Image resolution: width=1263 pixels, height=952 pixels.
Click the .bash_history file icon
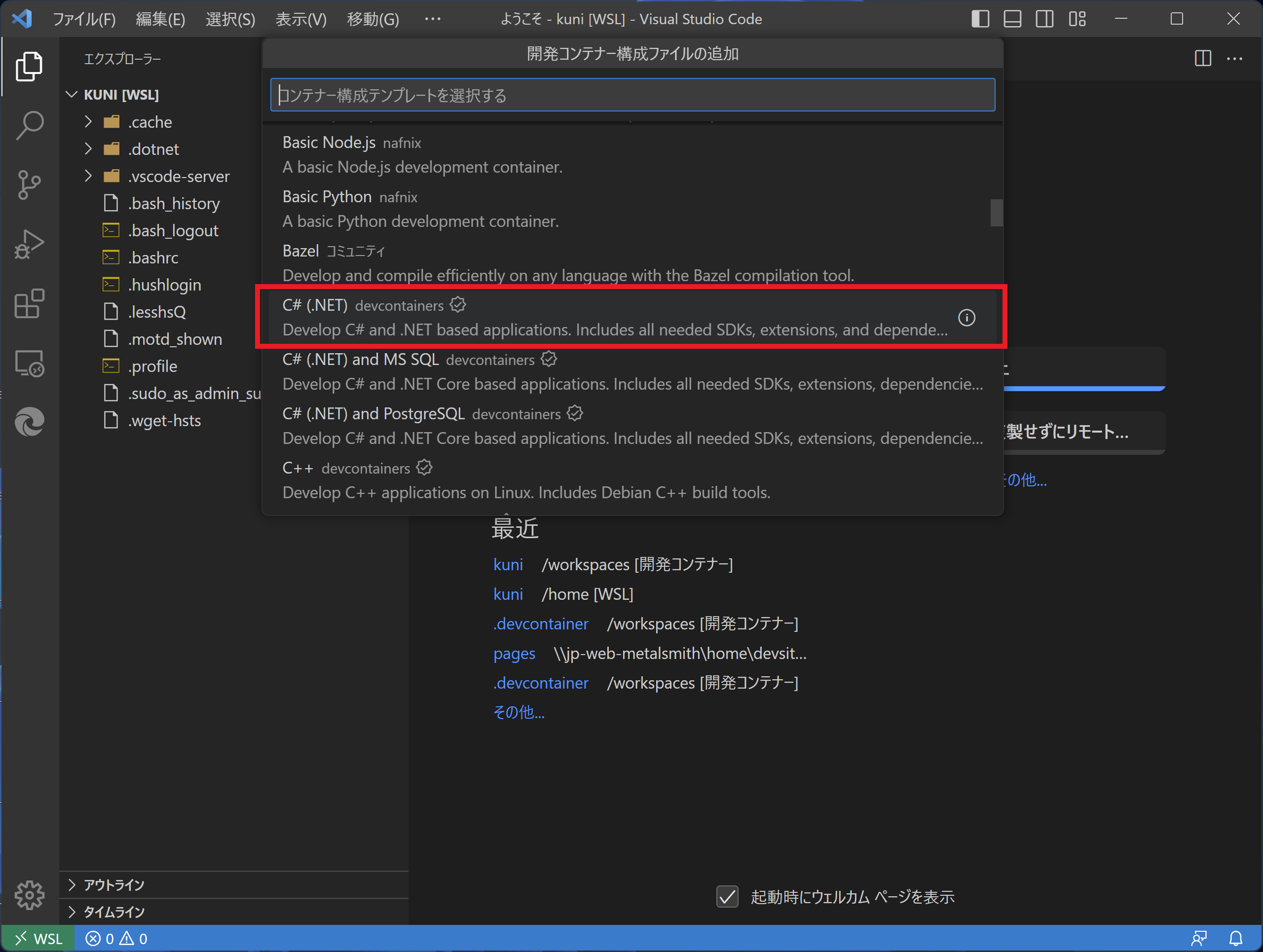111,203
